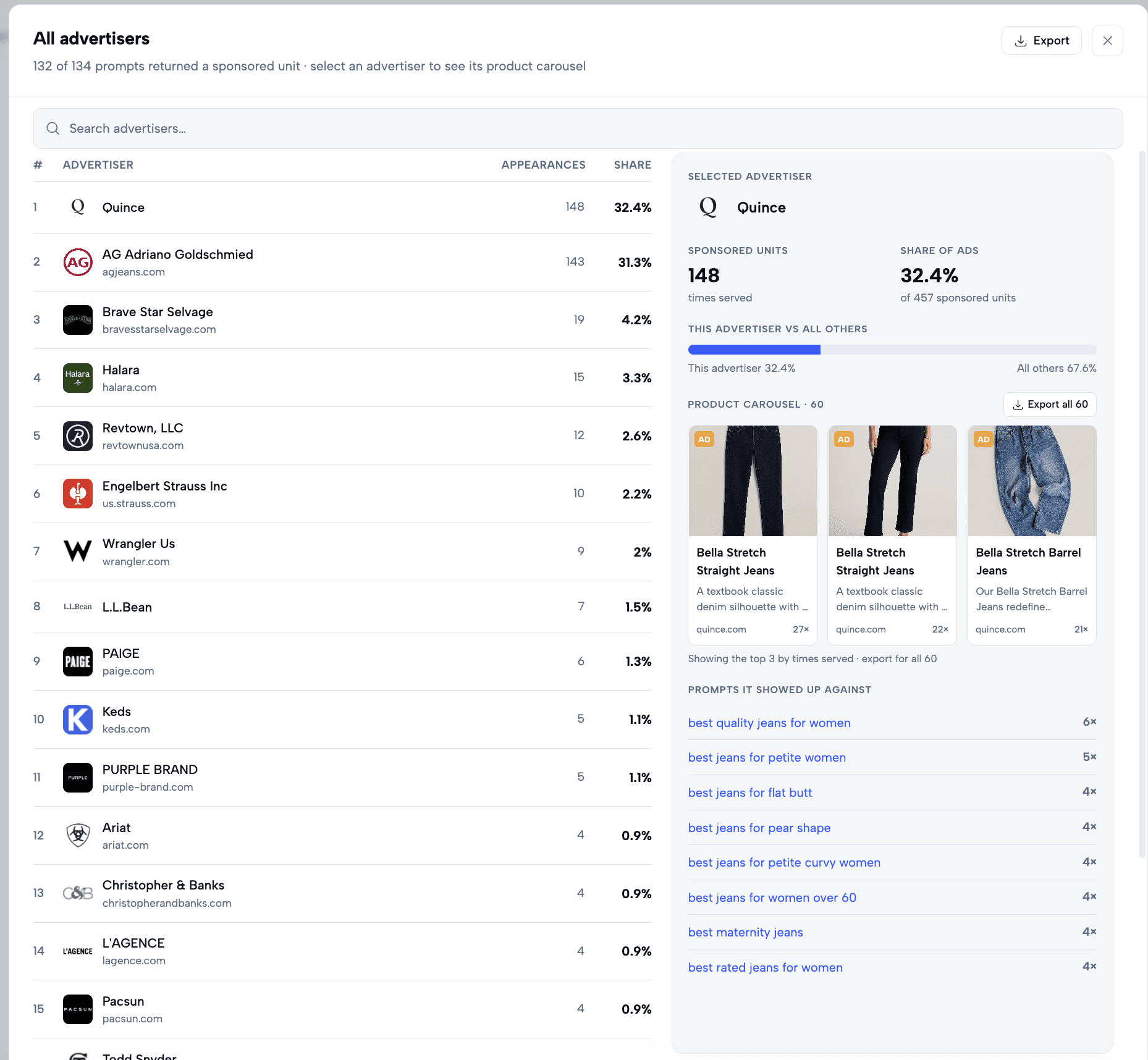Click the Christopher & Banks logo
Screen dimensions: 1148x1060
78,893
